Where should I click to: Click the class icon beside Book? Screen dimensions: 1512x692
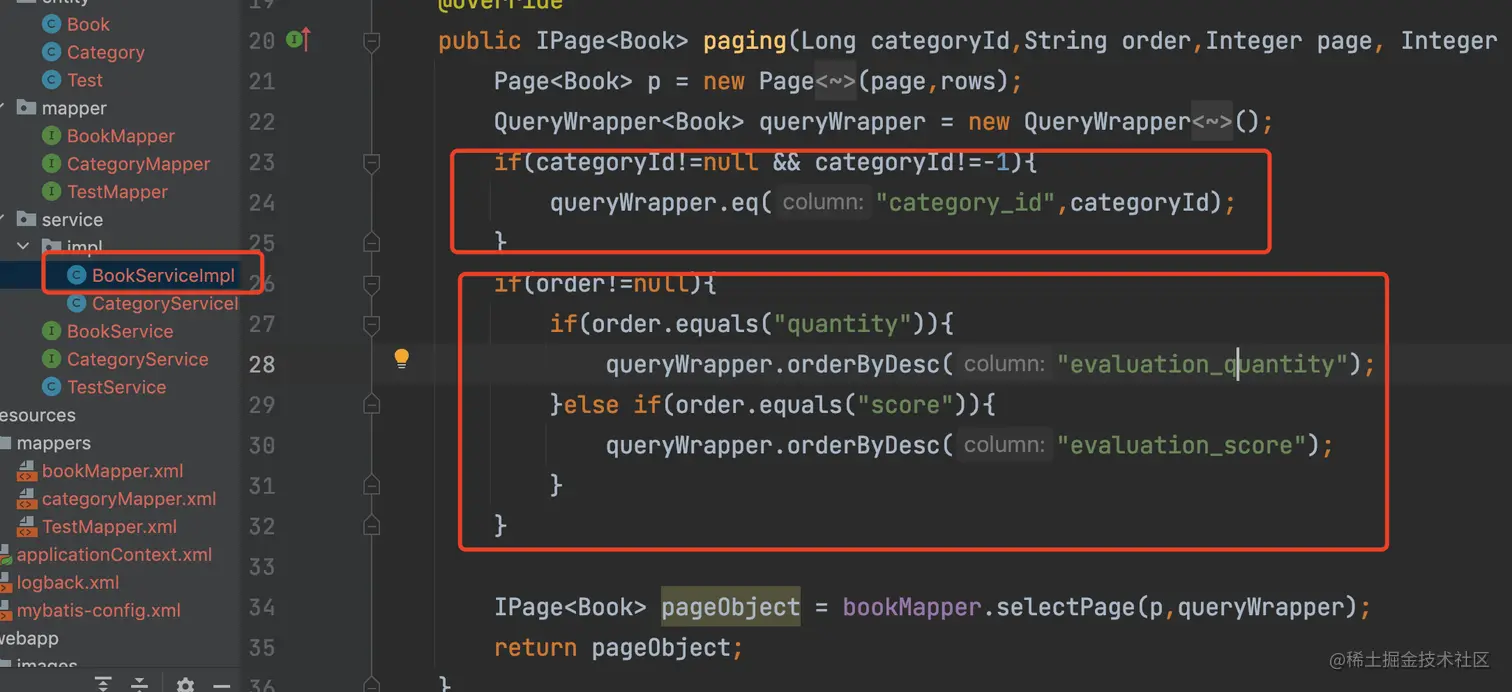(51, 24)
